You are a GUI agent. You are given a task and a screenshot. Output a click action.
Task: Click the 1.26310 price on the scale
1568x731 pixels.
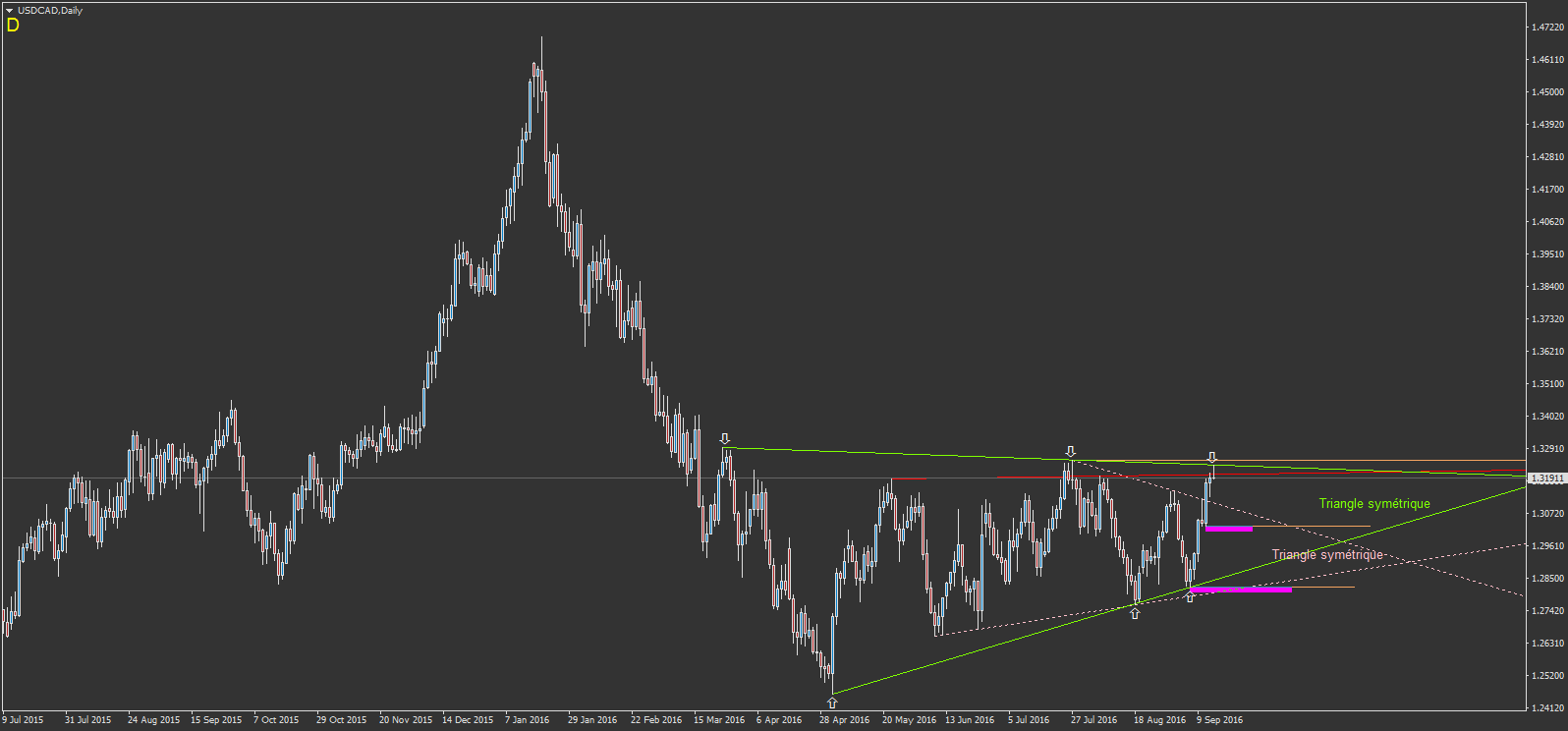tap(1547, 644)
